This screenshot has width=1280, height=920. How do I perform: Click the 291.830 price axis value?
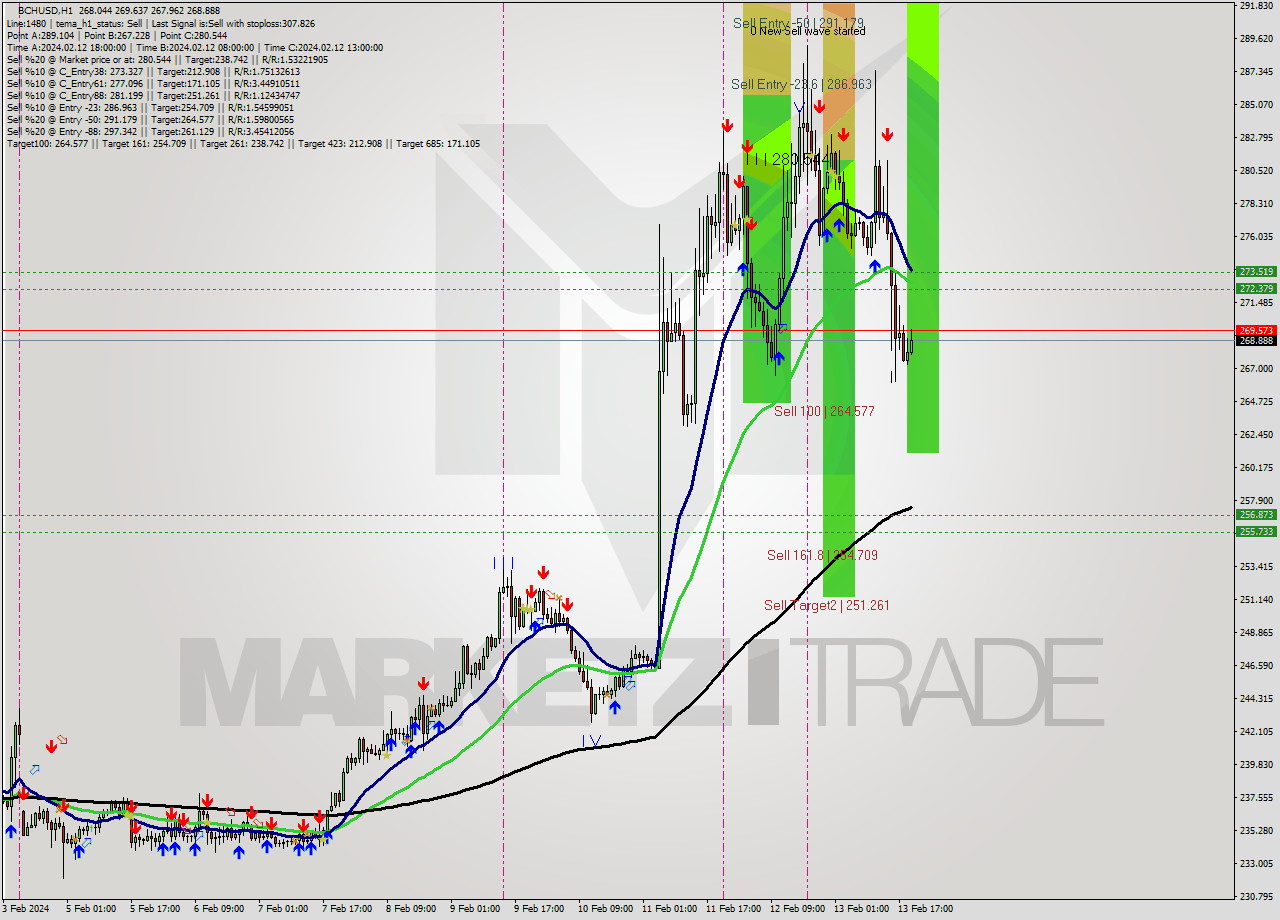[1256, 6]
